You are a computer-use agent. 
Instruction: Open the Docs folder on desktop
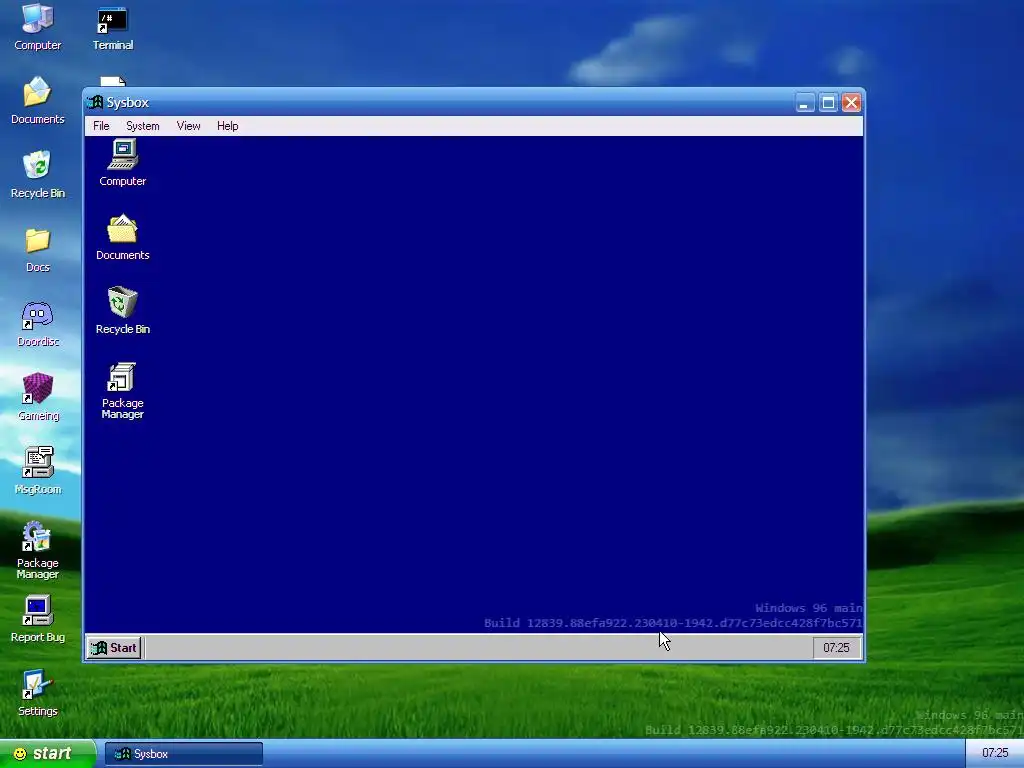[38, 249]
